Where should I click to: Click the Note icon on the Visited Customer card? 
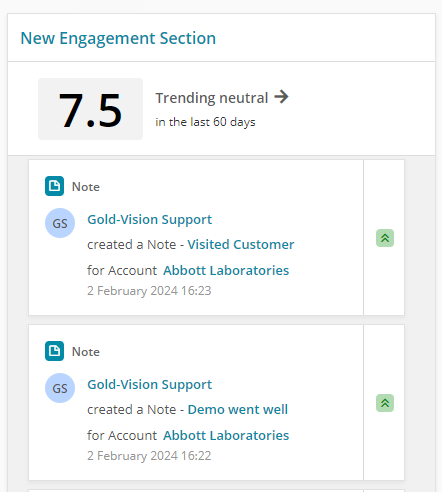tap(54, 186)
